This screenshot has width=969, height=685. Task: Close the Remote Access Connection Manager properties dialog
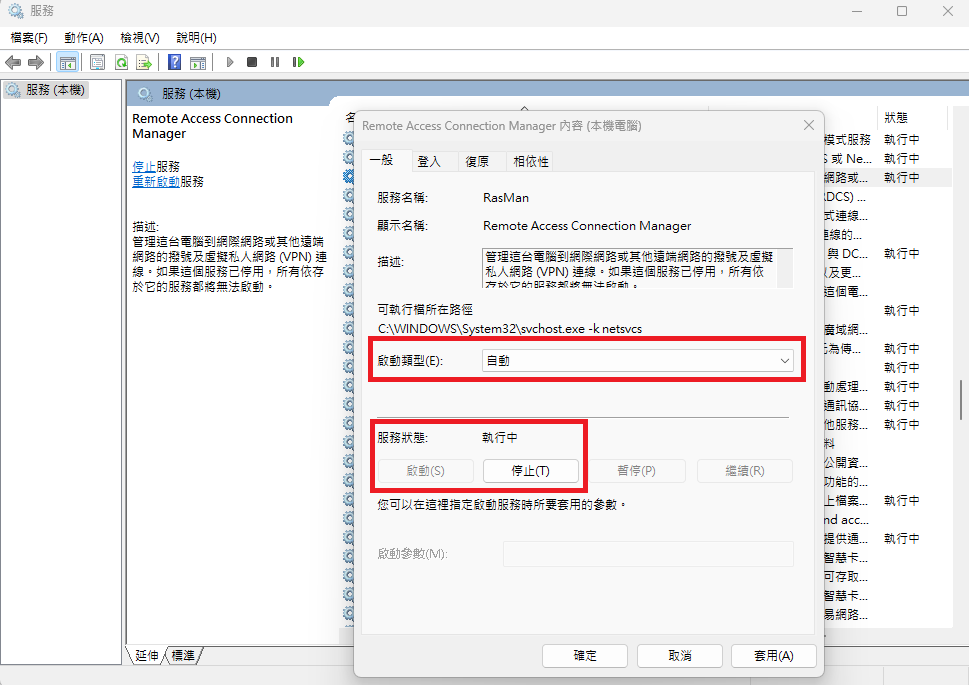808,126
